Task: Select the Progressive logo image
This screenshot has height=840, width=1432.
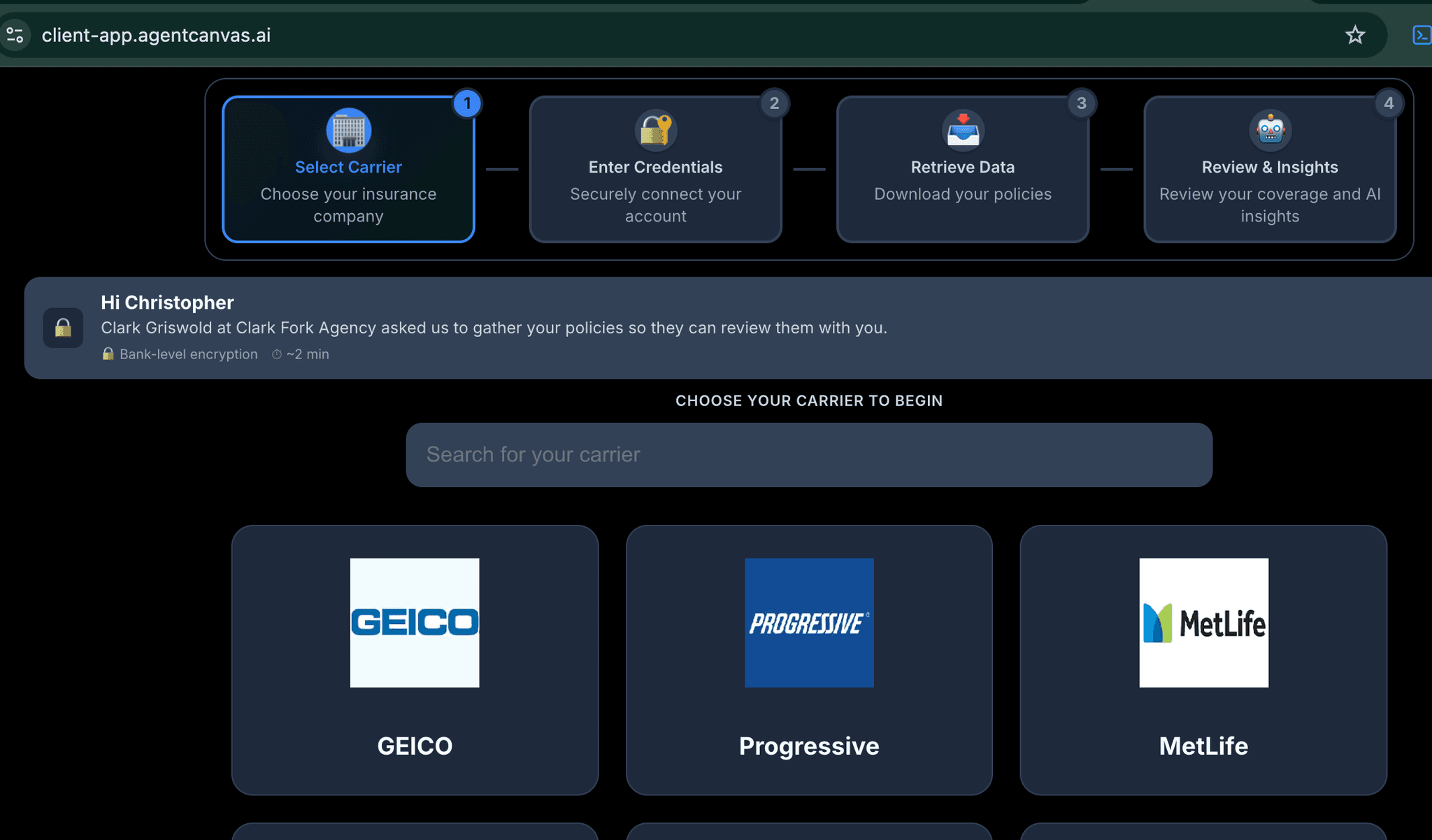Action: click(809, 623)
